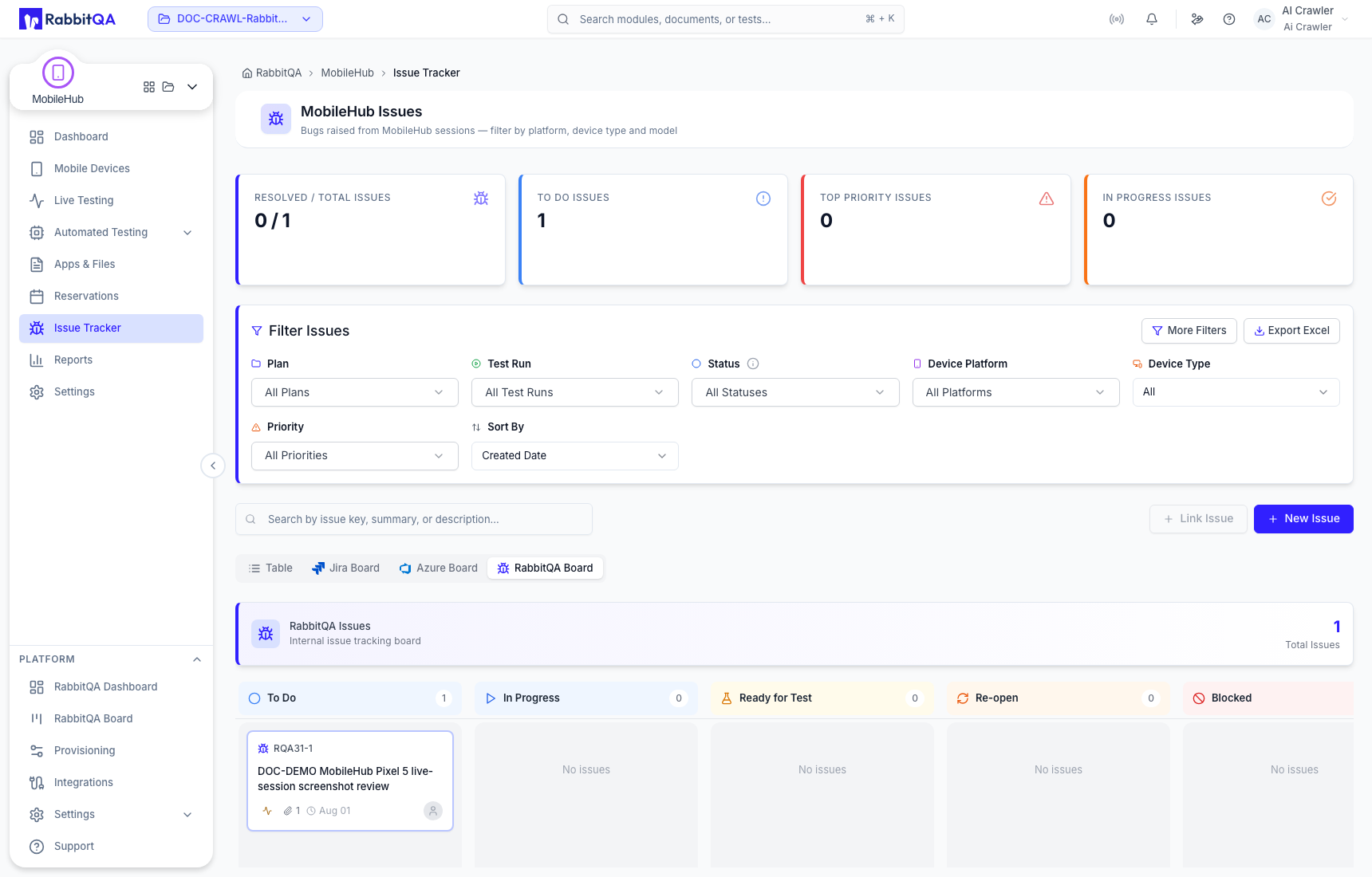Open Support in the sidebar
The image size is (1372, 877).
point(111,847)
